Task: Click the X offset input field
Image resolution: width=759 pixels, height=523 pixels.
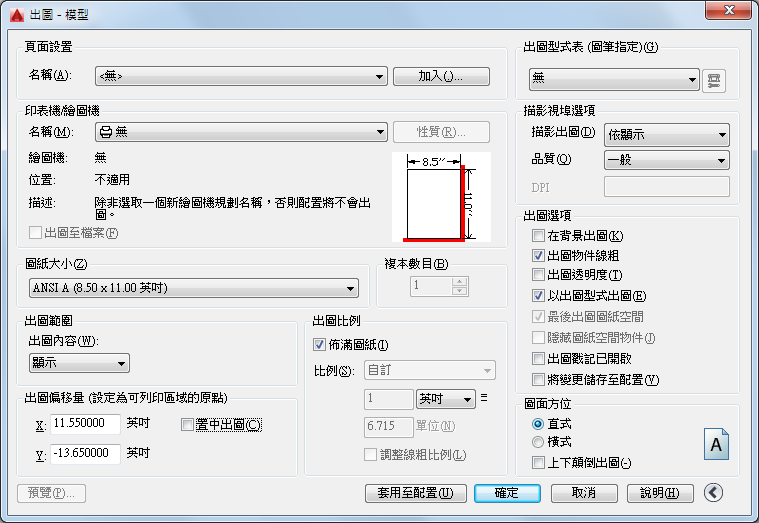Action: click(x=85, y=424)
